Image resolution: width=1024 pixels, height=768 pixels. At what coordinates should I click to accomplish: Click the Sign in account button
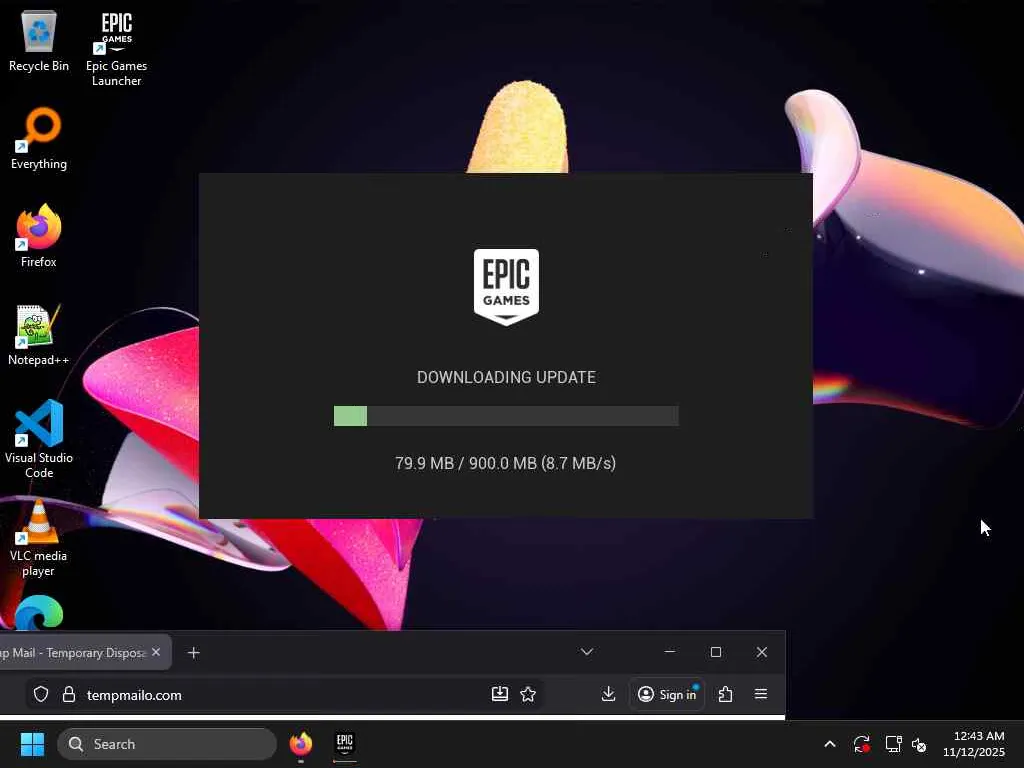pyautogui.click(x=667, y=694)
